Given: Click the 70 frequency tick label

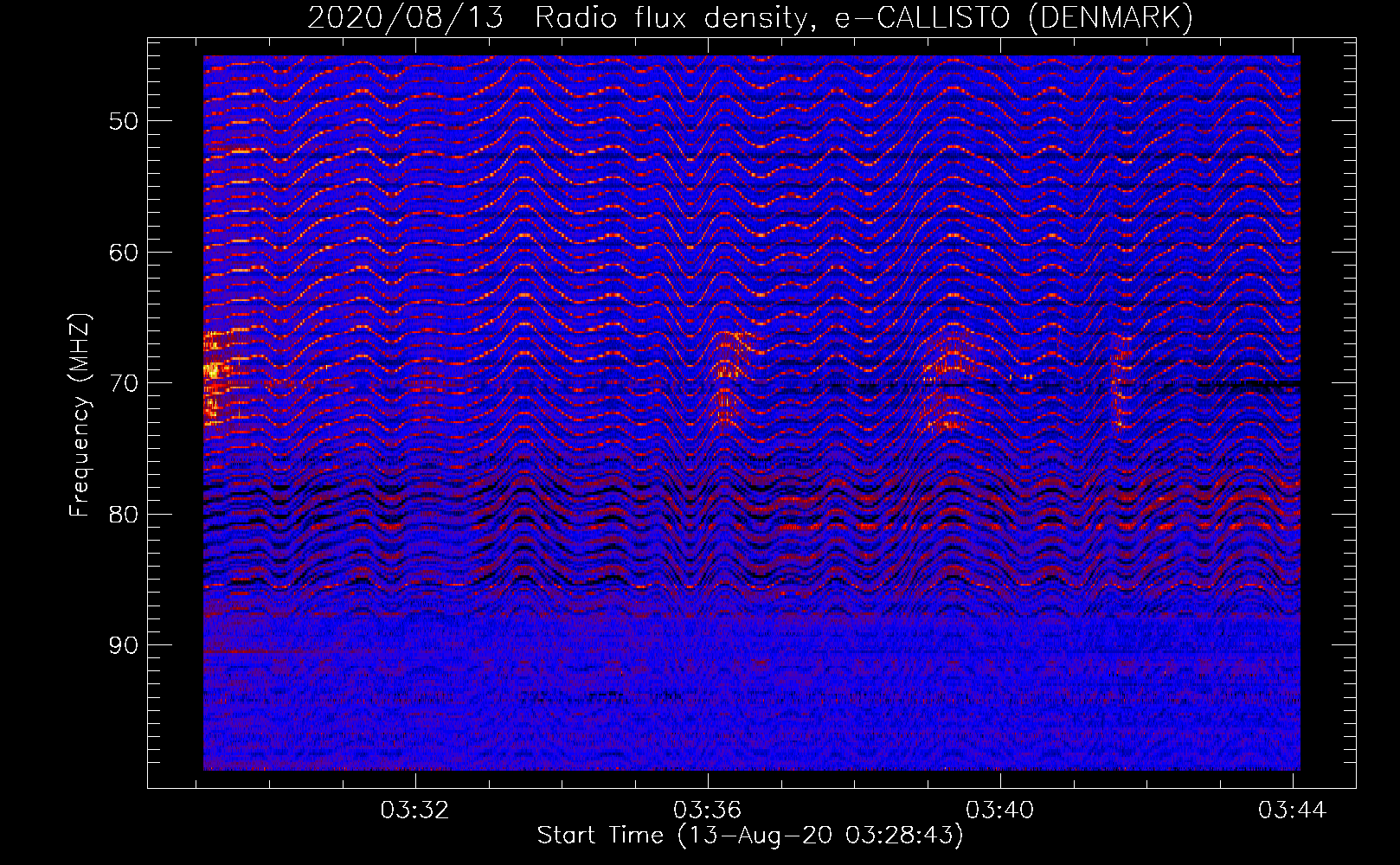Looking at the screenshot, I should pos(124,383).
